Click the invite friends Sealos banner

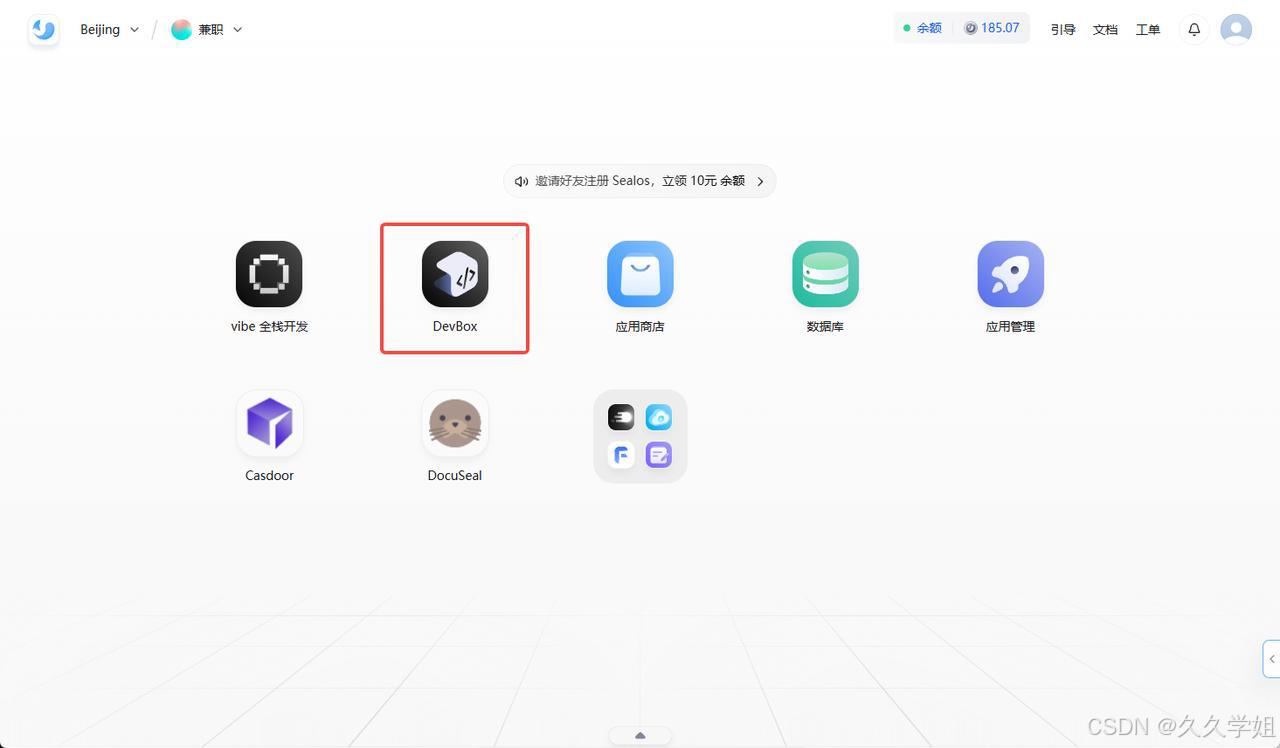640,181
